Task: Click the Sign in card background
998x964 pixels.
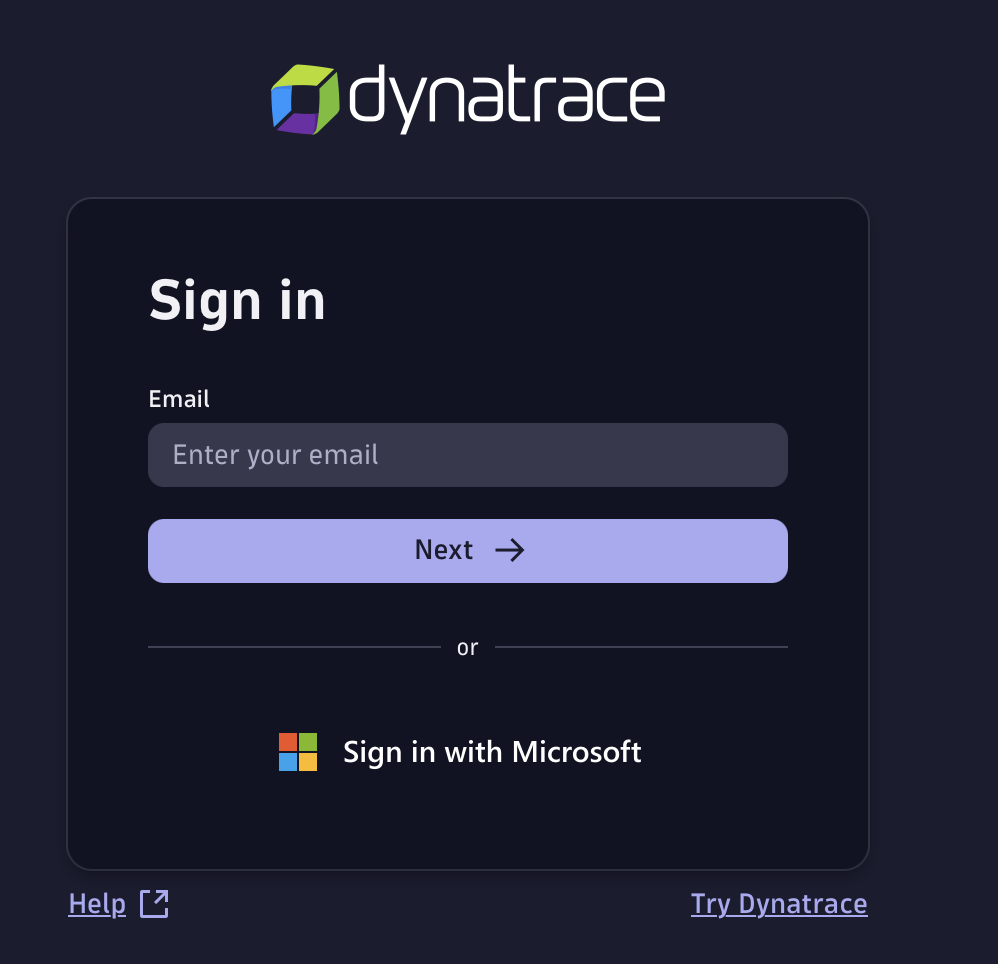Action: pos(467,820)
